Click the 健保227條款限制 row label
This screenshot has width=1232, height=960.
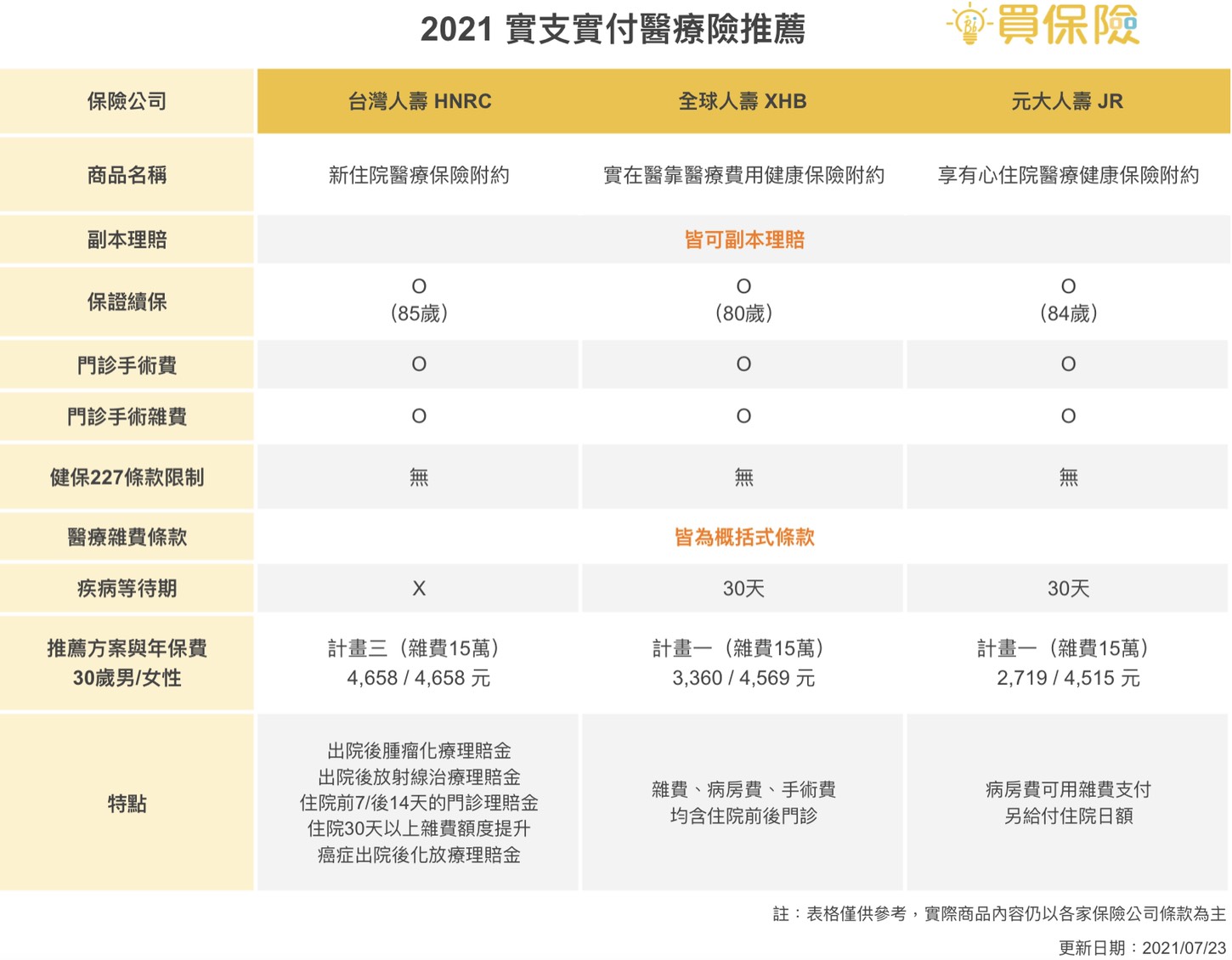[127, 477]
